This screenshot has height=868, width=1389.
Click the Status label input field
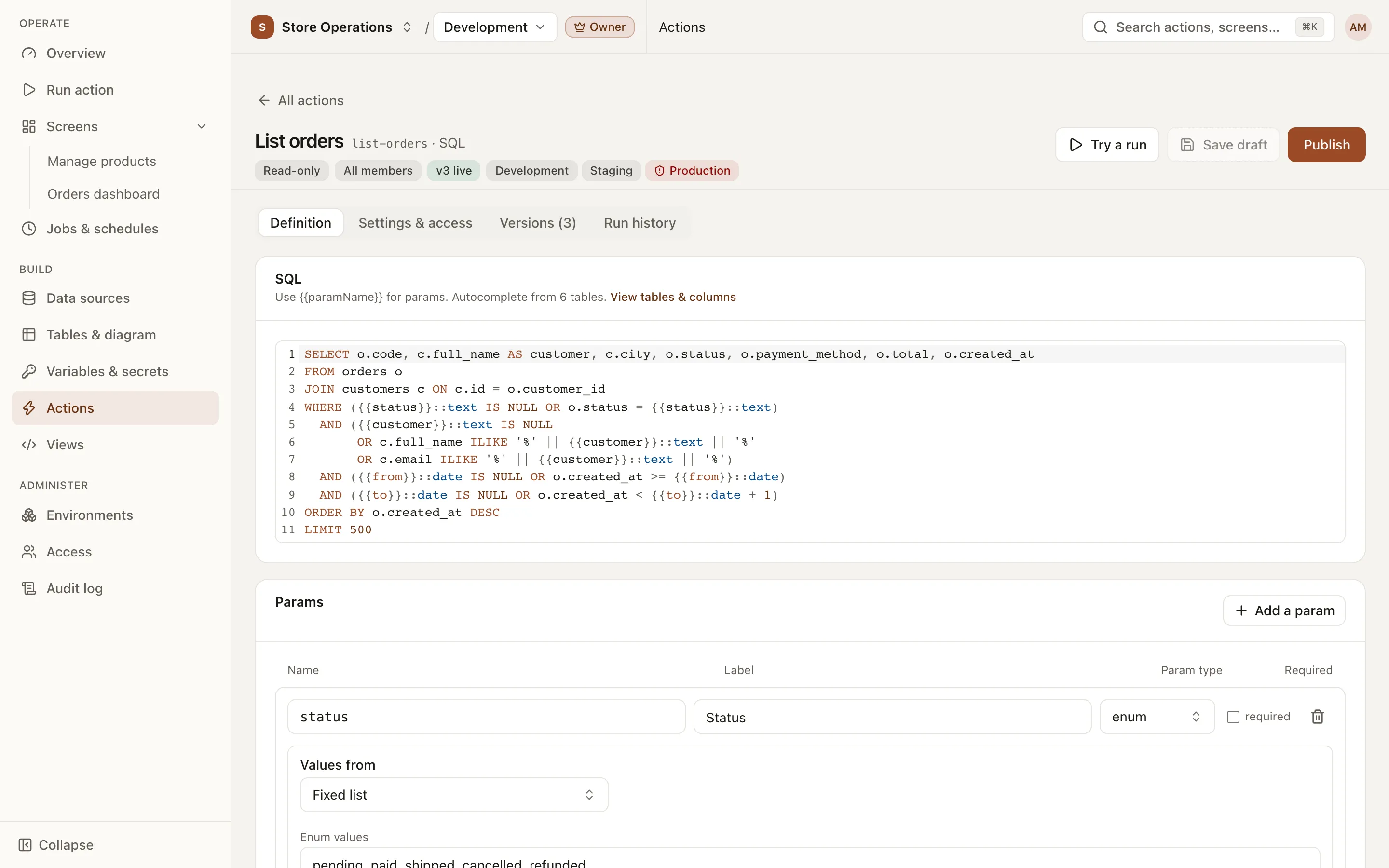tap(892, 717)
